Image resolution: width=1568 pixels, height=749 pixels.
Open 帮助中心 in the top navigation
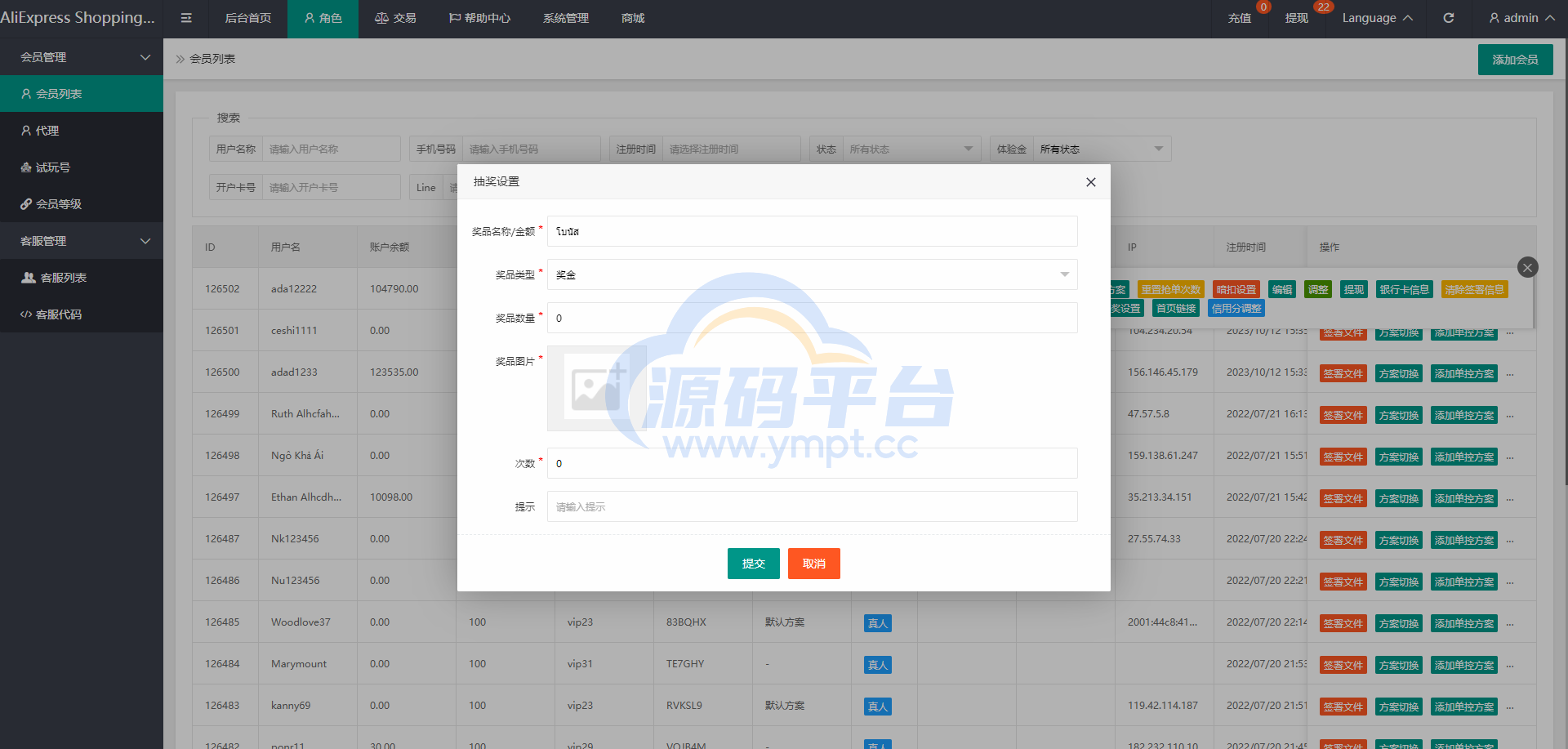pos(479,18)
